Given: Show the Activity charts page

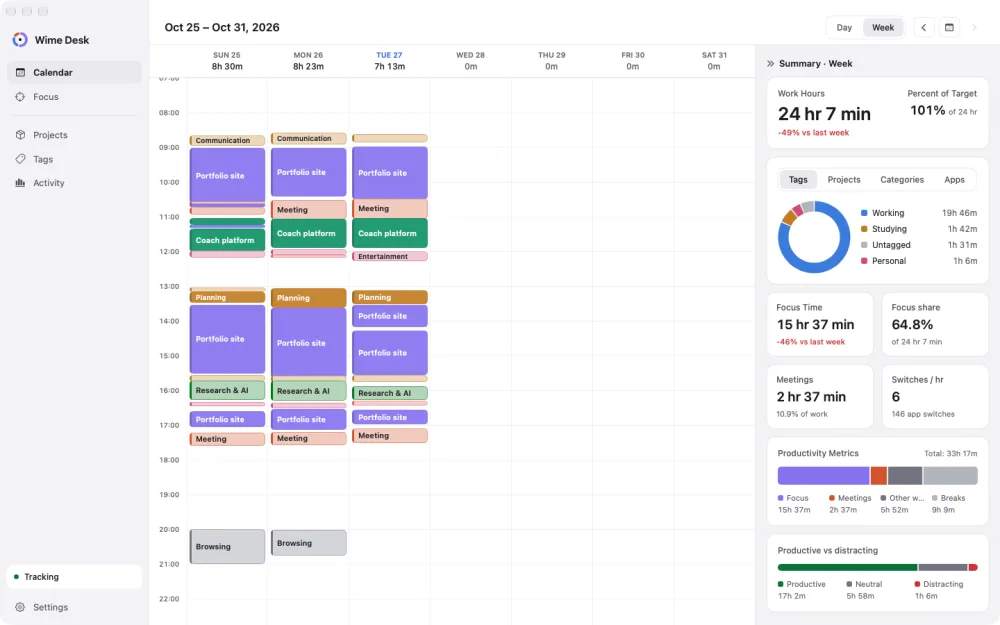Looking at the screenshot, I should pos(74,183).
